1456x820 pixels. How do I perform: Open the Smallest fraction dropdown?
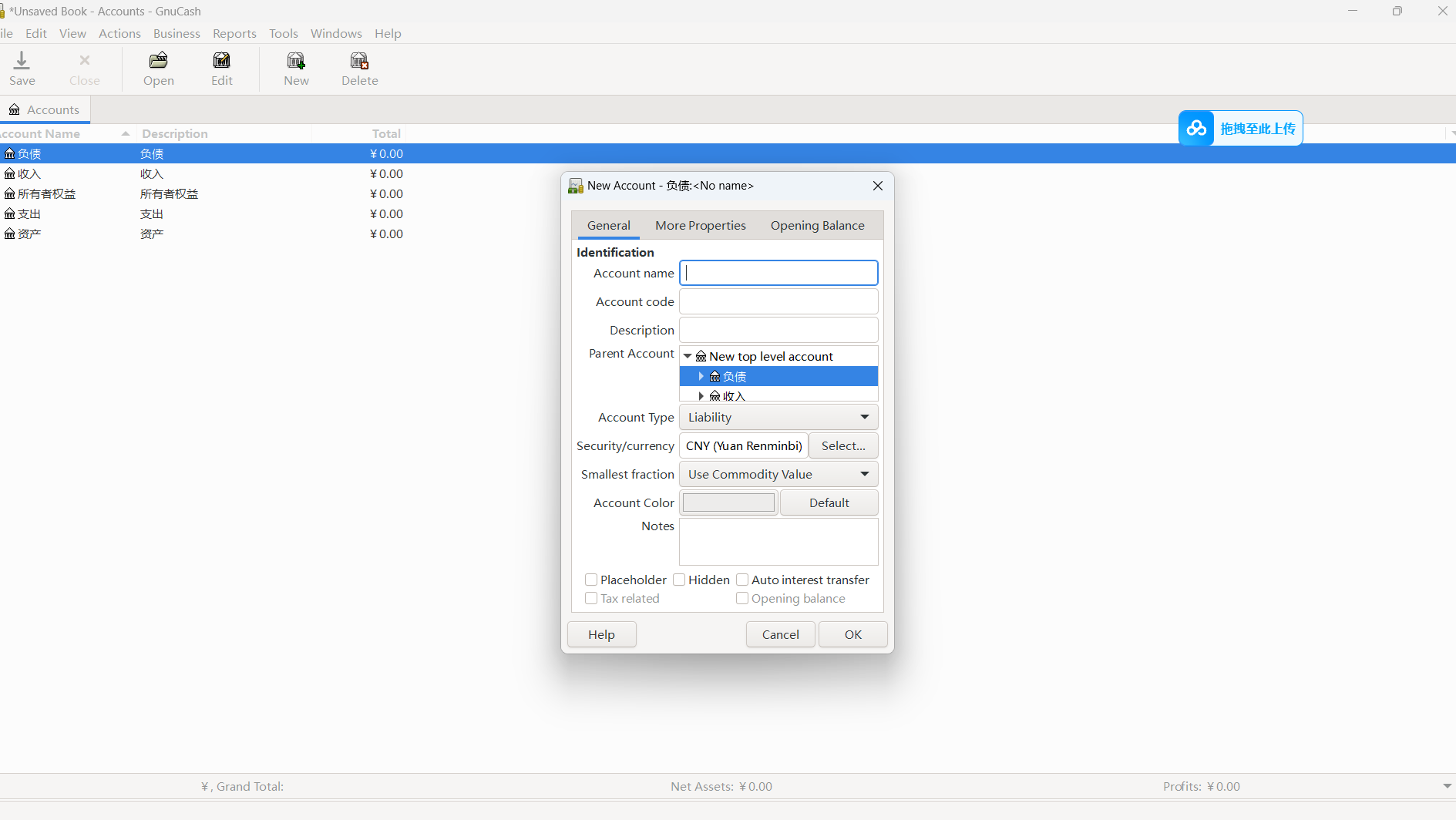coord(778,474)
